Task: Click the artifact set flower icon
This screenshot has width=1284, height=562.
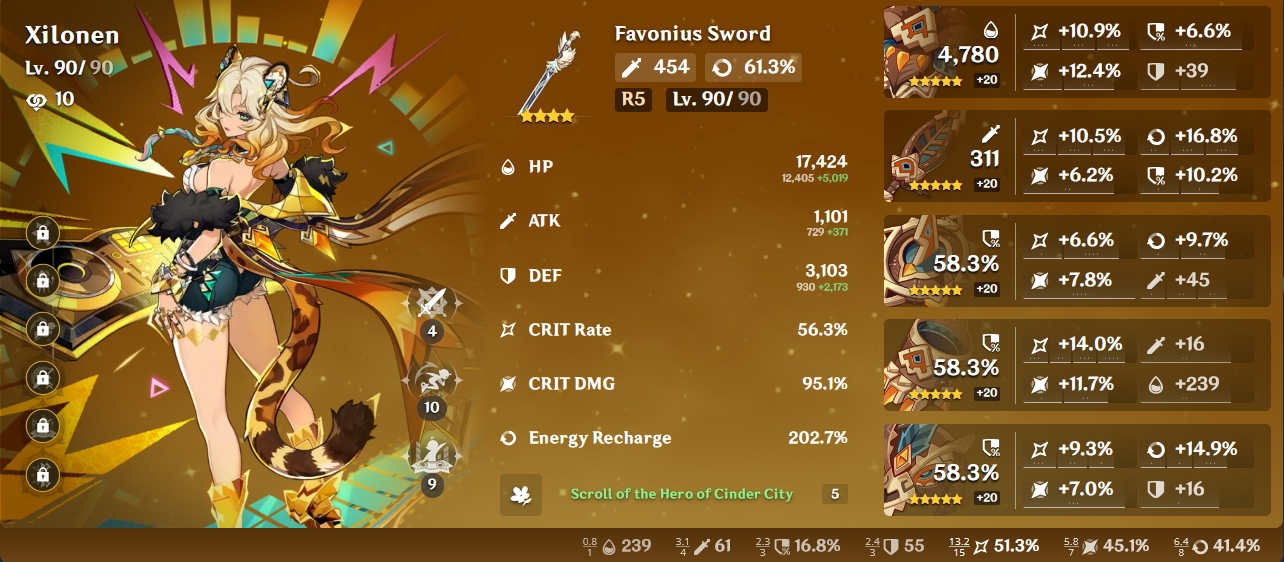Action: click(x=520, y=494)
